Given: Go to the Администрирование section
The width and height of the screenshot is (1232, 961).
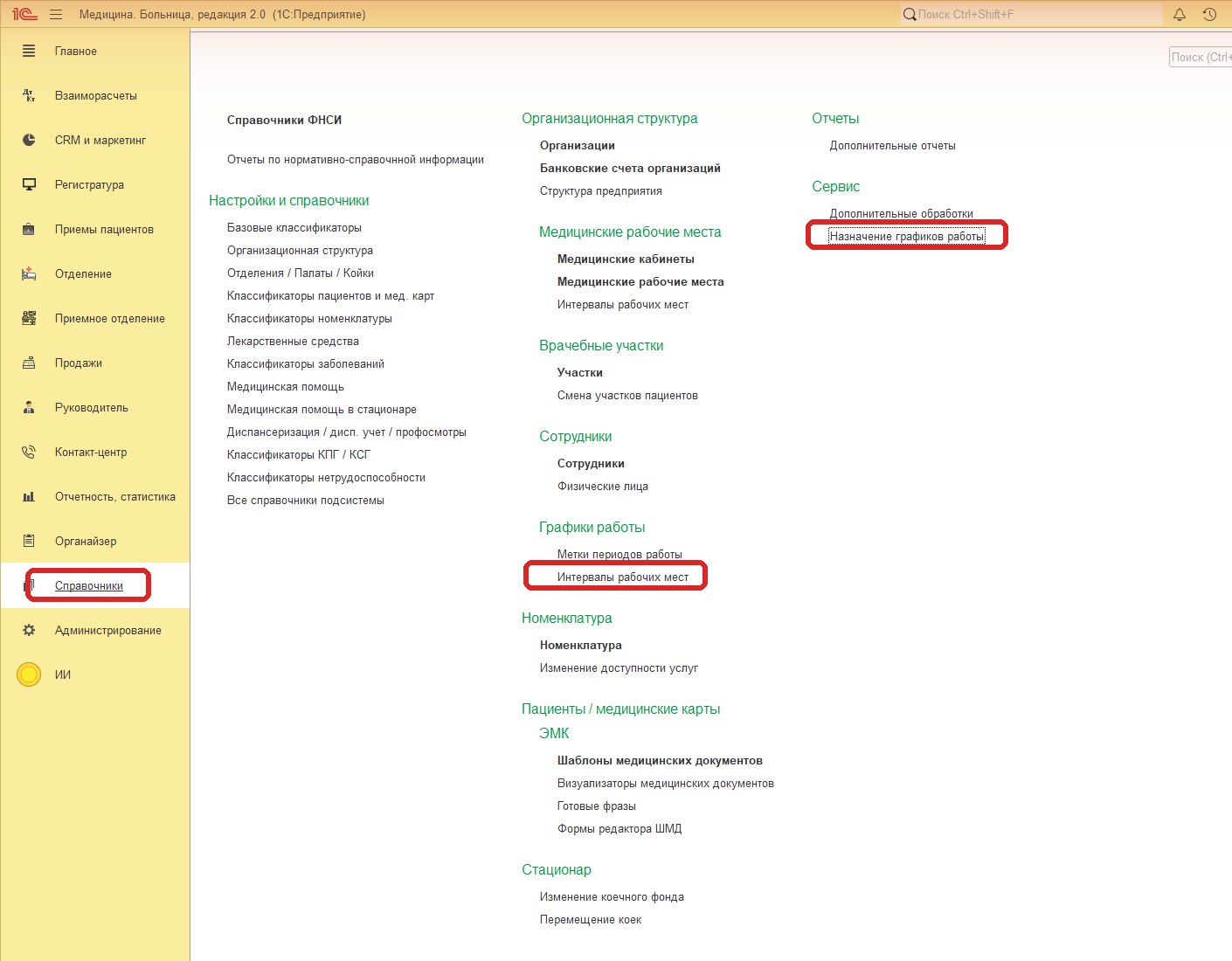Looking at the screenshot, I should (108, 630).
